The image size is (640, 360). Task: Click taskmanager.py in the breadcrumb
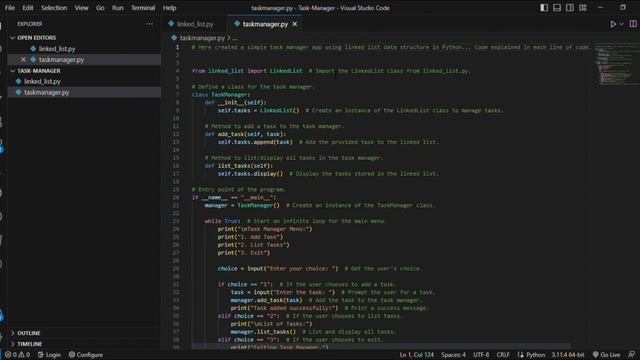(x=202, y=38)
